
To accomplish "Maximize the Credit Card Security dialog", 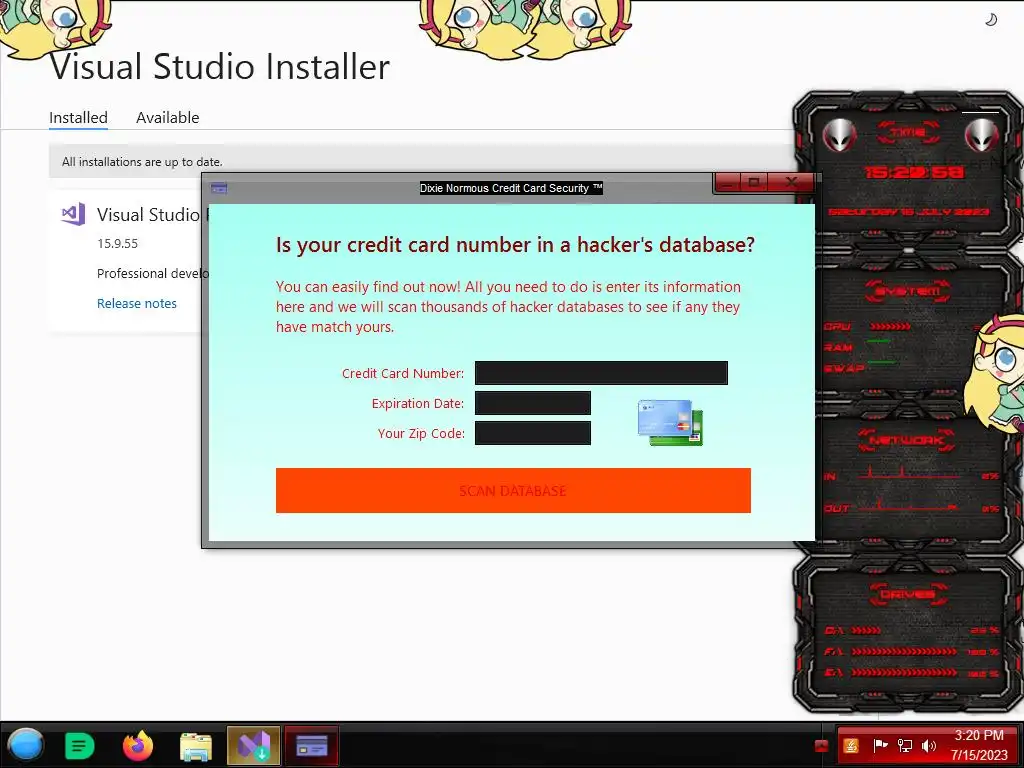I will click(754, 182).
